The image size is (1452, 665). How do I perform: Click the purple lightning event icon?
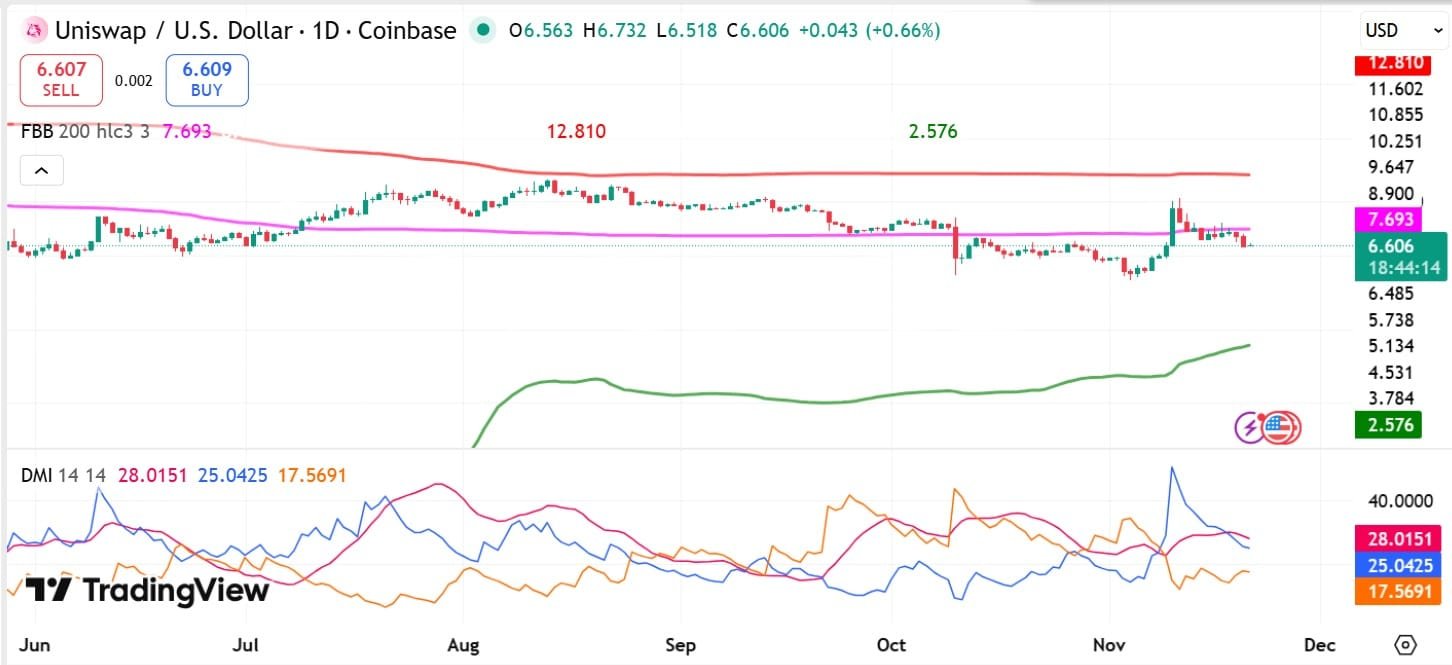[x=1251, y=428]
